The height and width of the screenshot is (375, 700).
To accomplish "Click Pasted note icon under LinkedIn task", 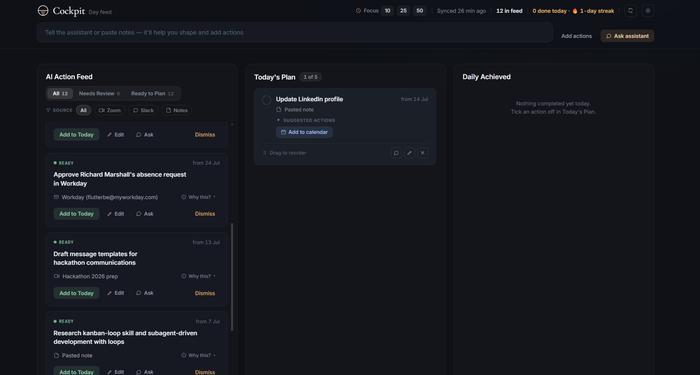I will [x=279, y=109].
